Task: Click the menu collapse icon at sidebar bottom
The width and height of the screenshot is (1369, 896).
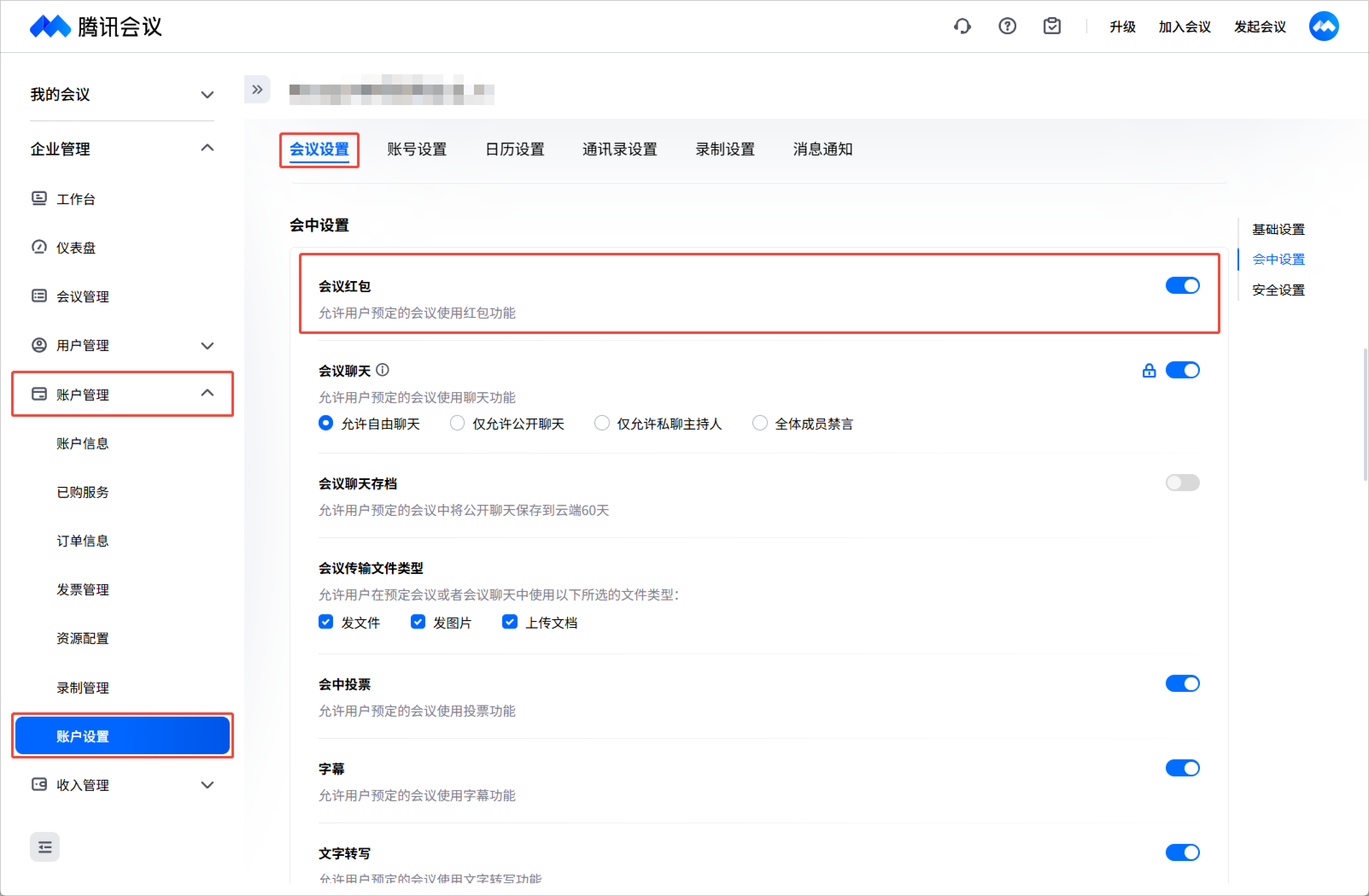Action: [x=45, y=846]
